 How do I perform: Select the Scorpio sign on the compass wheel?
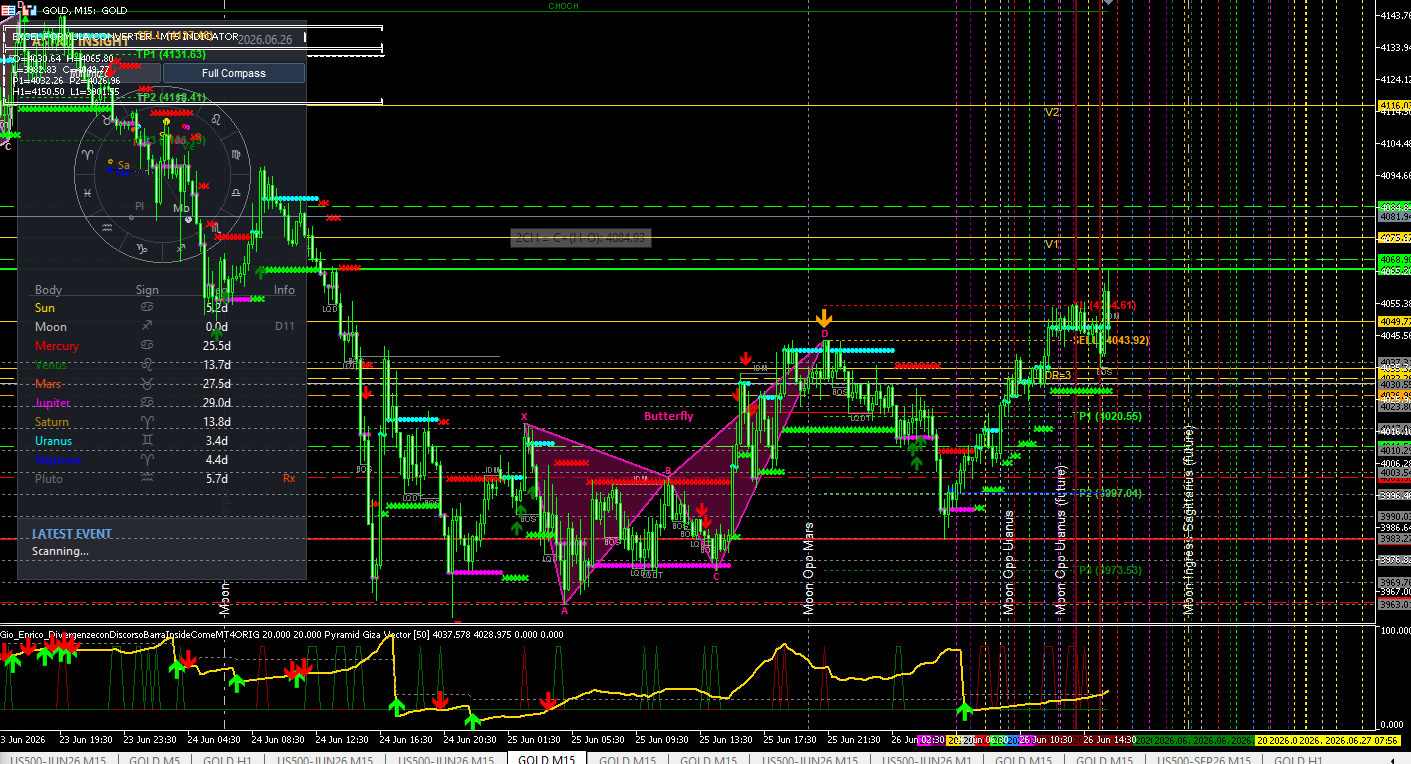(214, 227)
